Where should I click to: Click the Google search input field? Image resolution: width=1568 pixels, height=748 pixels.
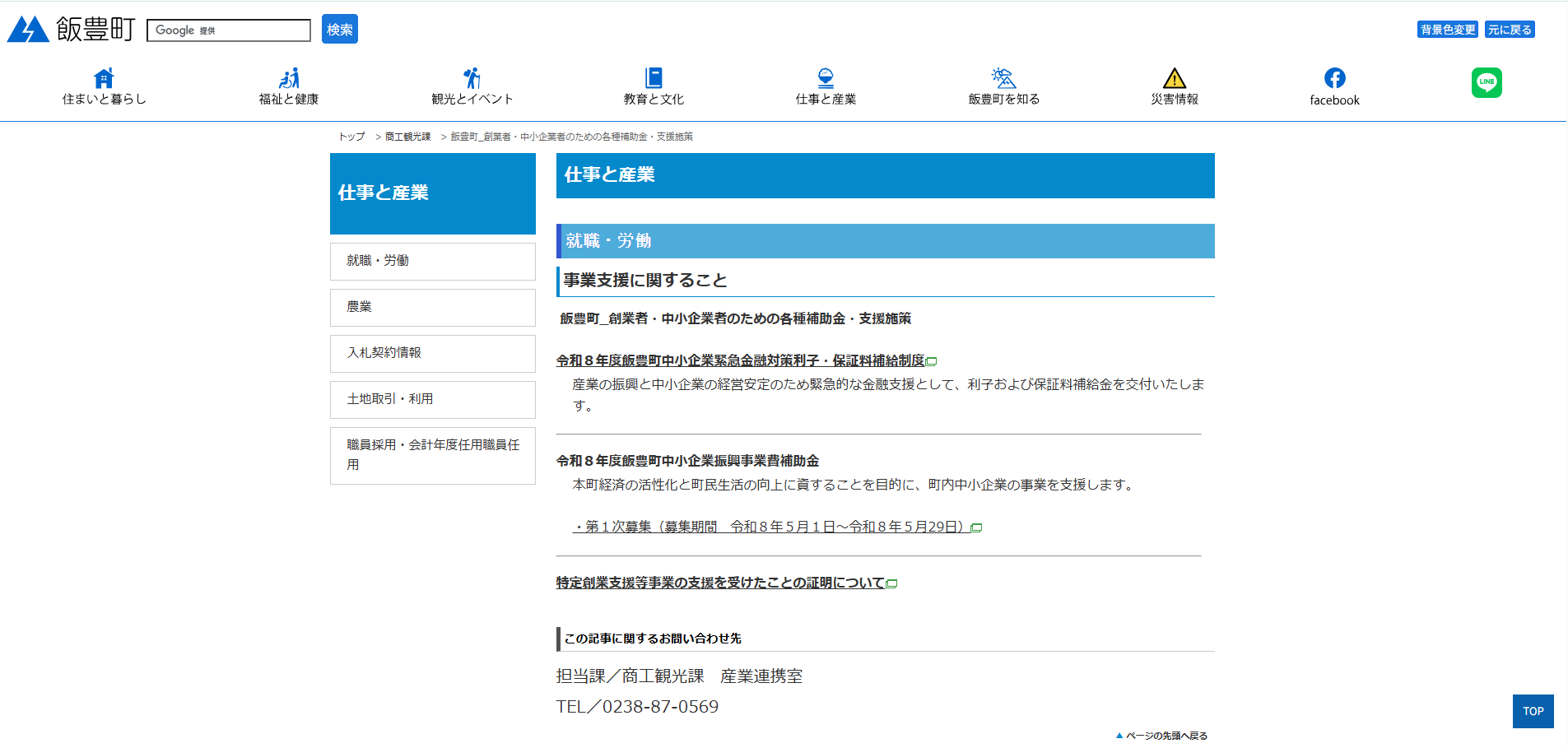click(x=229, y=30)
